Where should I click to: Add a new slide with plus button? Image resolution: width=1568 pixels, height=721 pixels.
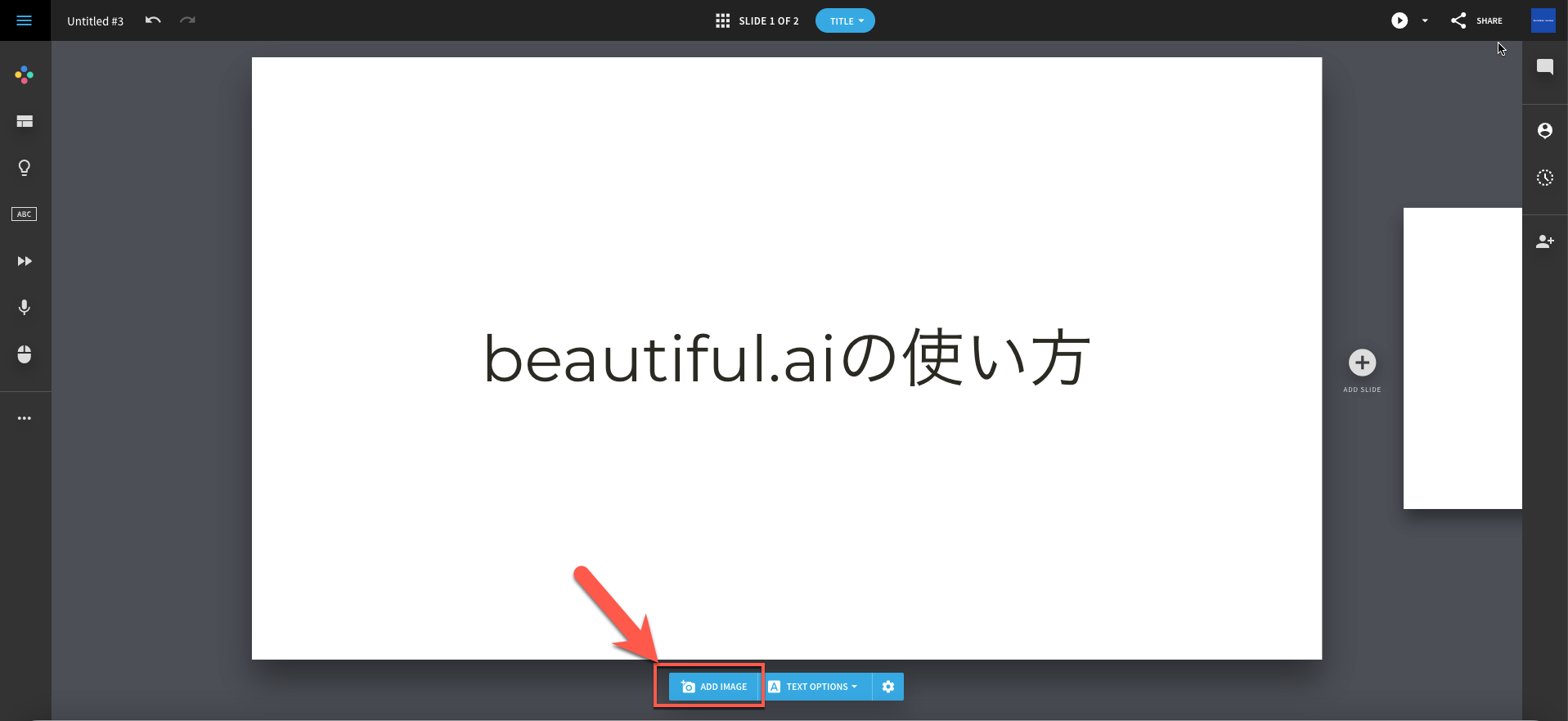[x=1362, y=363]
